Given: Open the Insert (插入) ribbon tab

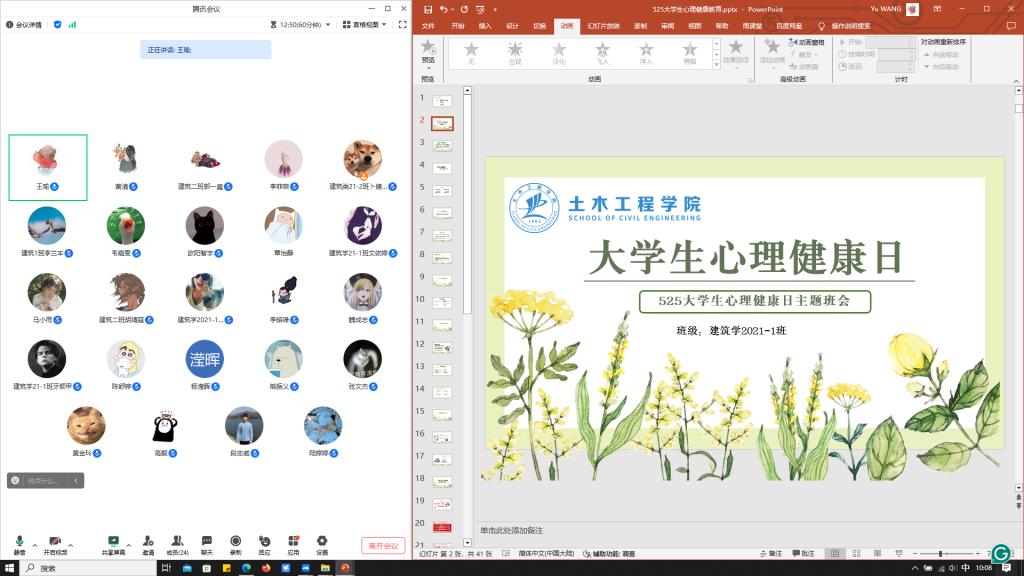Looking at the screenshot, I should (x=485, y=26).
